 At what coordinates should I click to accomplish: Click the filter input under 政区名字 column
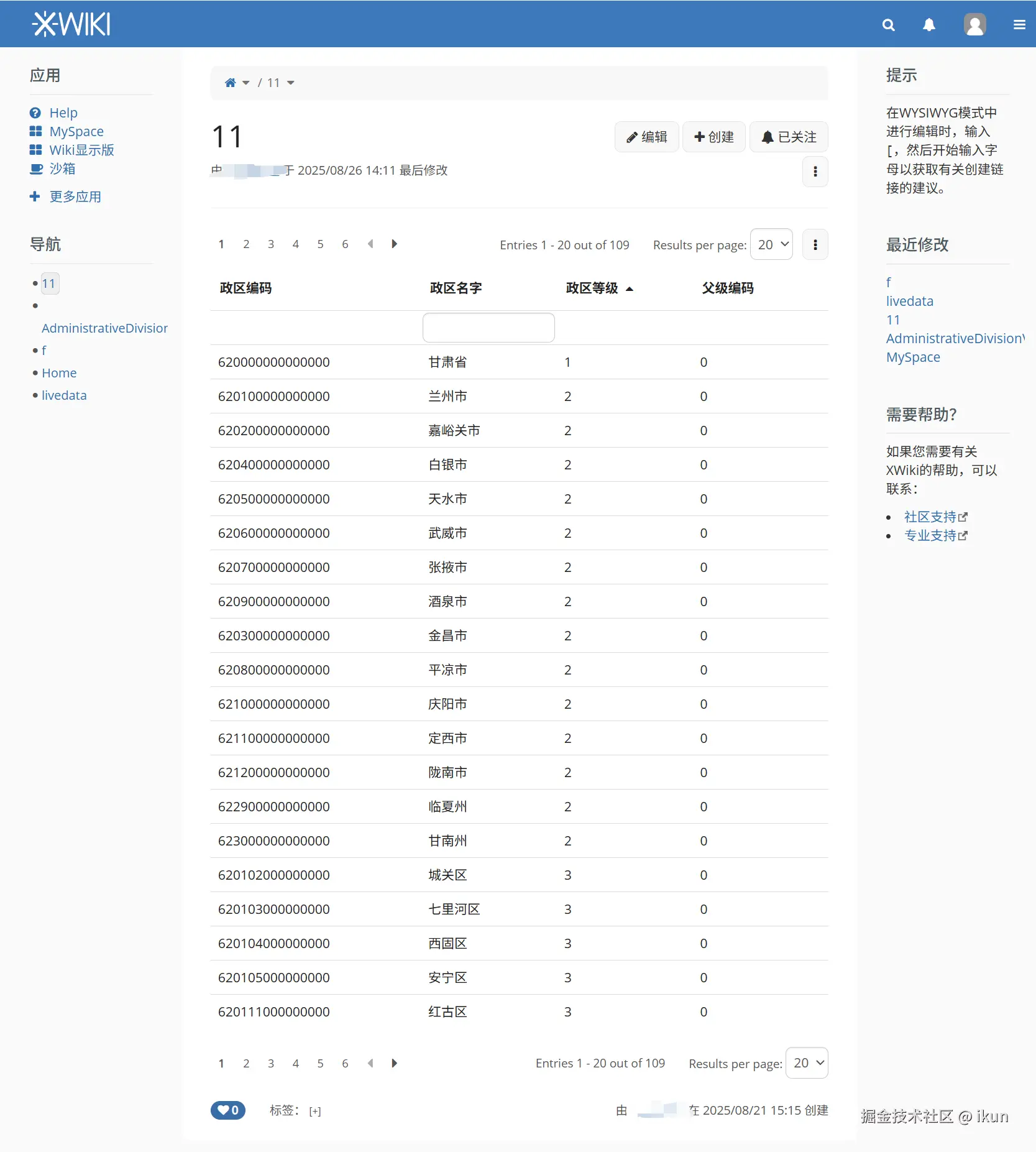pos(488,327)
